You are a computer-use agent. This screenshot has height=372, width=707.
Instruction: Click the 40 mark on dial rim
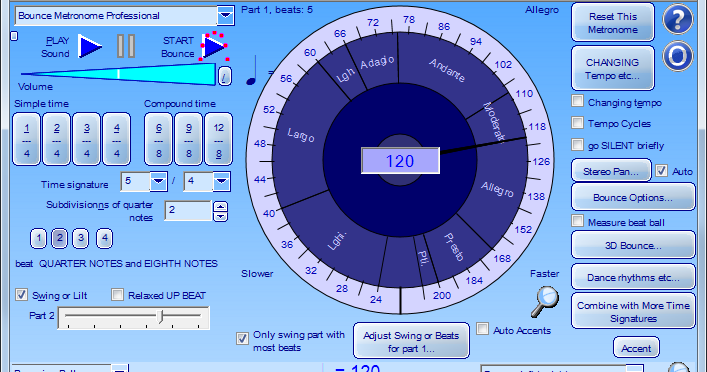pyautogui.click(x=269, y=214)
